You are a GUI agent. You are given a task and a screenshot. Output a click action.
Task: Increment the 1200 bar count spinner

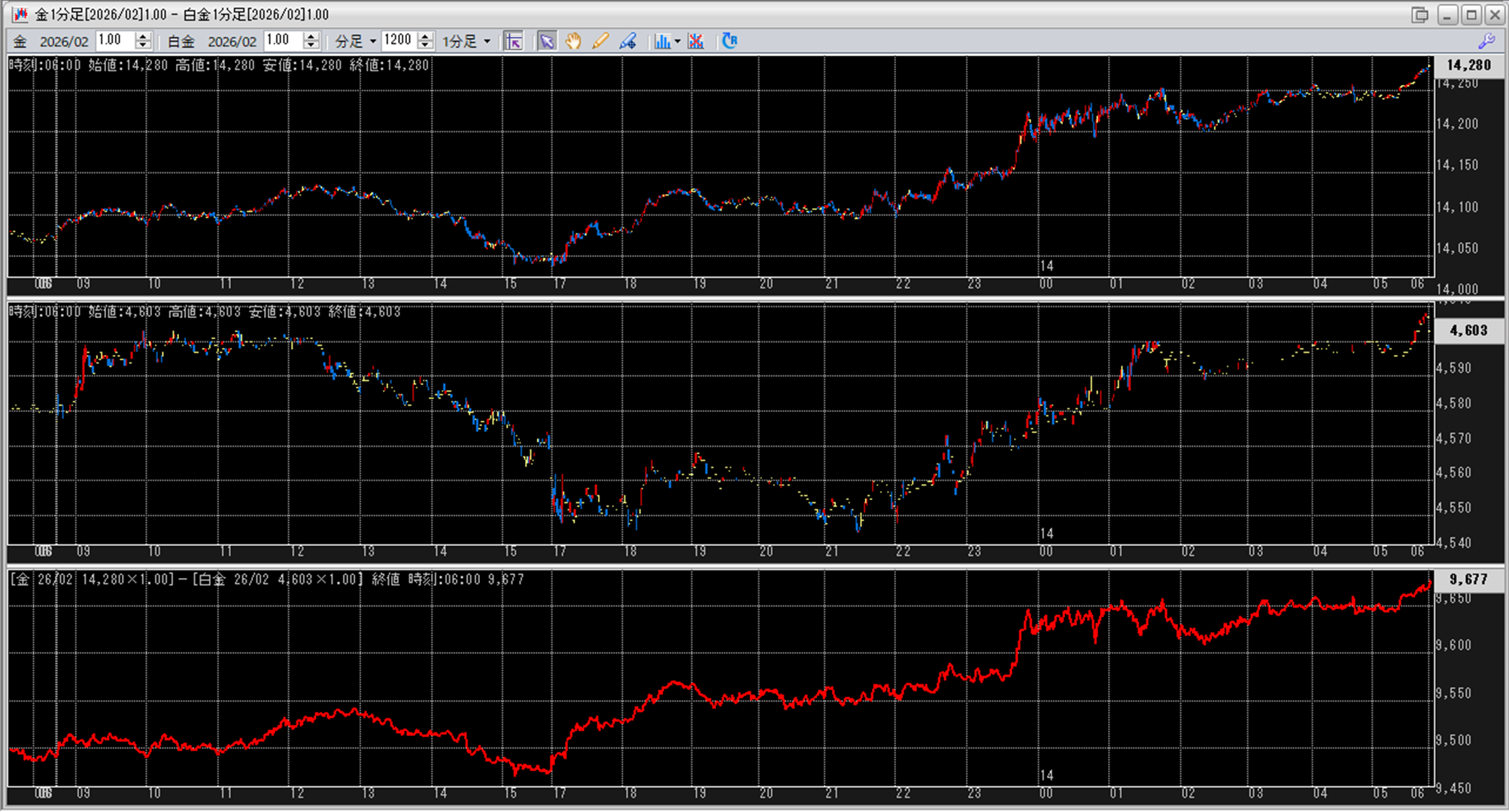pos(426,37)
